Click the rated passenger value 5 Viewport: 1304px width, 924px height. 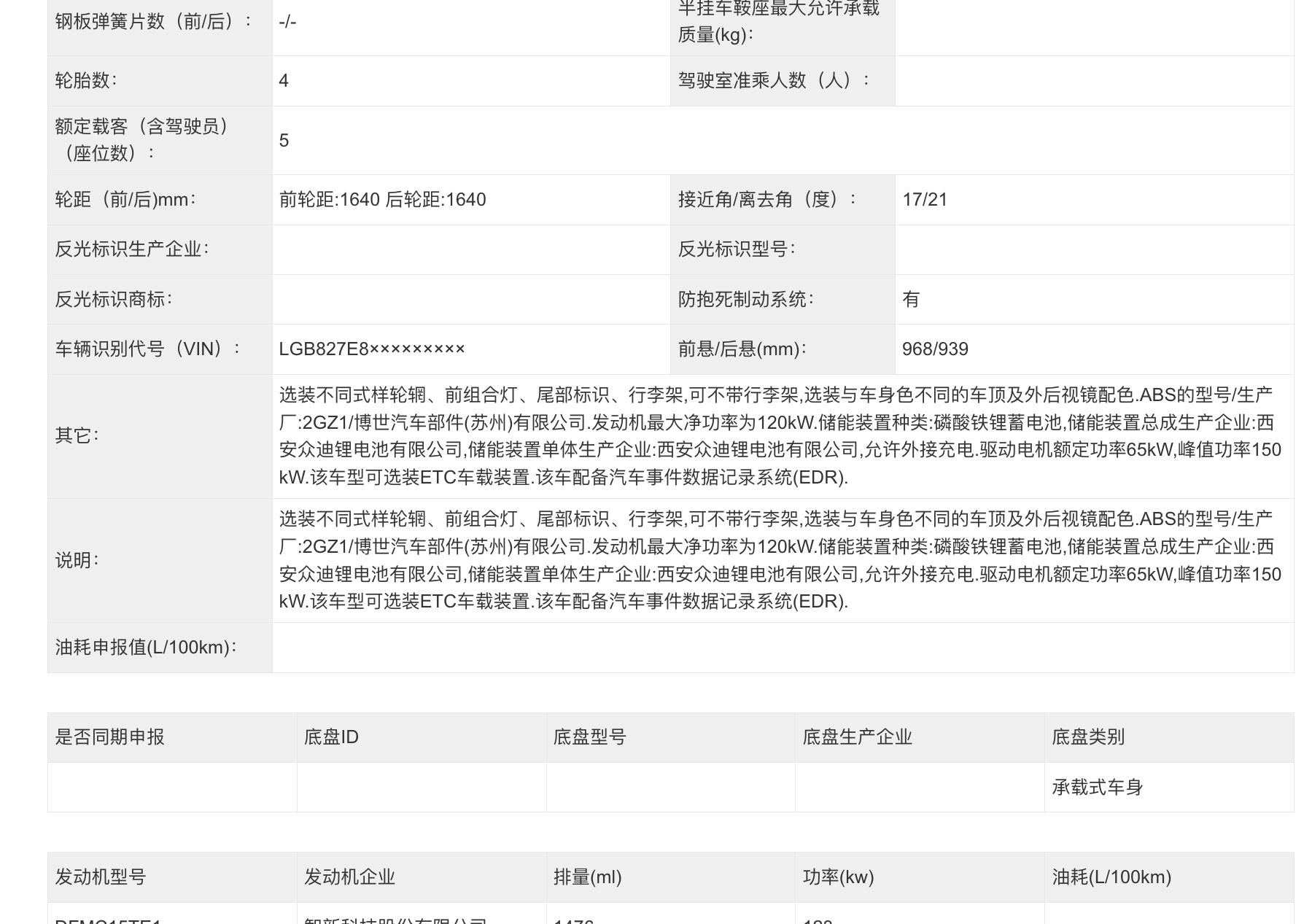[284, 141]
